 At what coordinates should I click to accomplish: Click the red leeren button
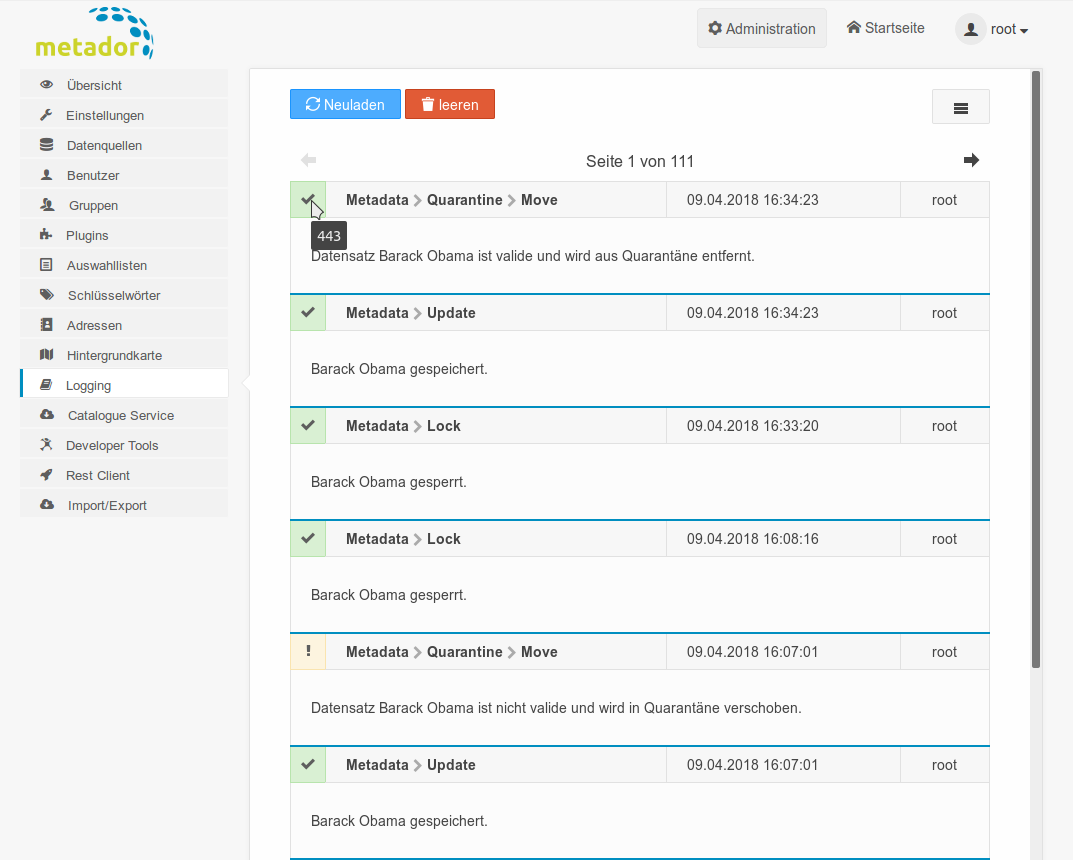coord(450,104)
